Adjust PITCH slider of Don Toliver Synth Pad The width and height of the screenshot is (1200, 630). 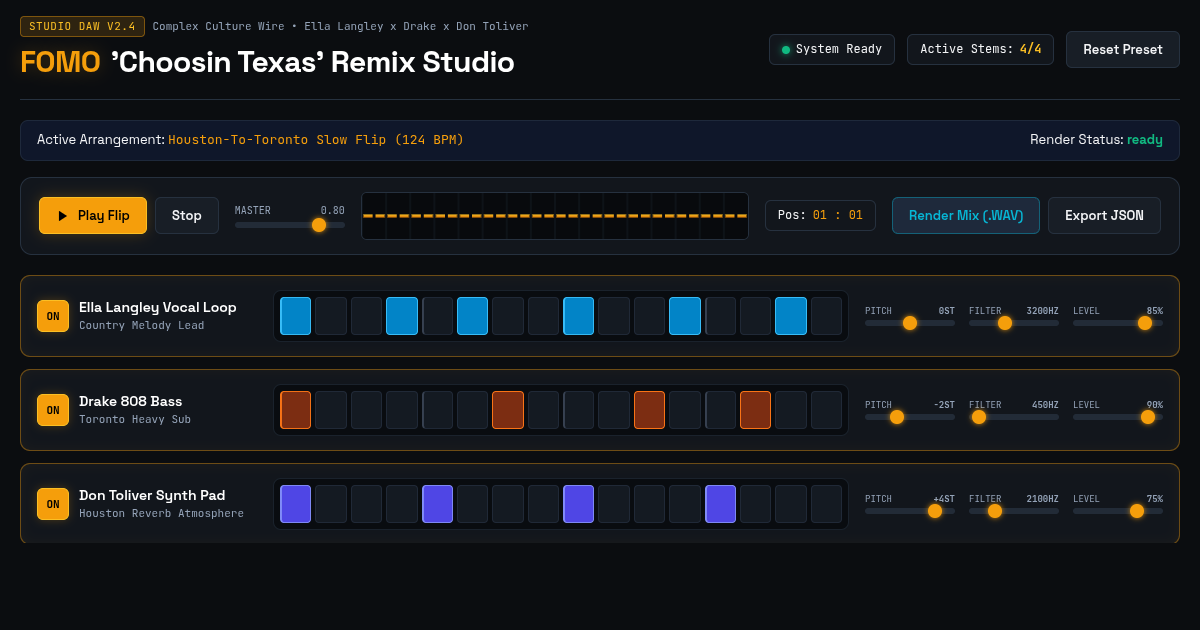click(x=910, y=511)
